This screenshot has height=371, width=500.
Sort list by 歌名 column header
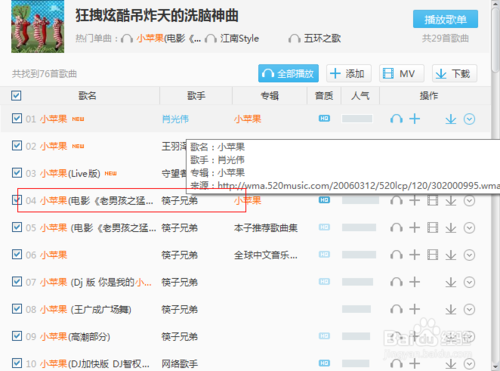coord(87,96)
